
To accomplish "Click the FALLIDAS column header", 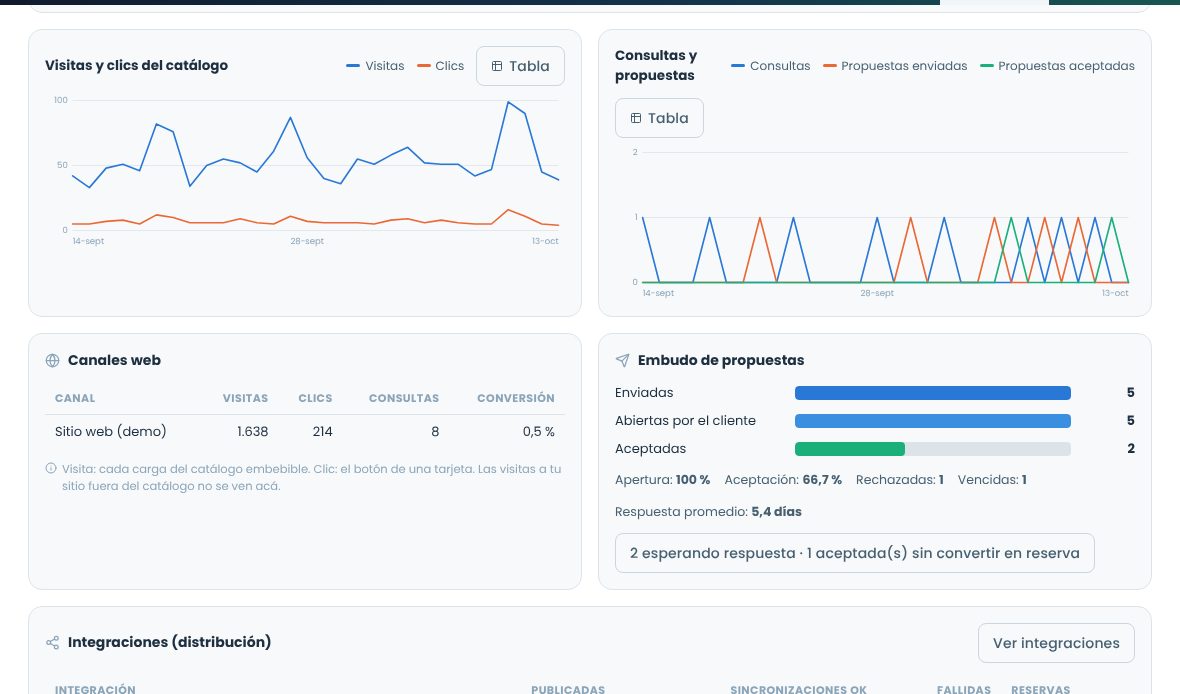I will click(x=964, y=689).
